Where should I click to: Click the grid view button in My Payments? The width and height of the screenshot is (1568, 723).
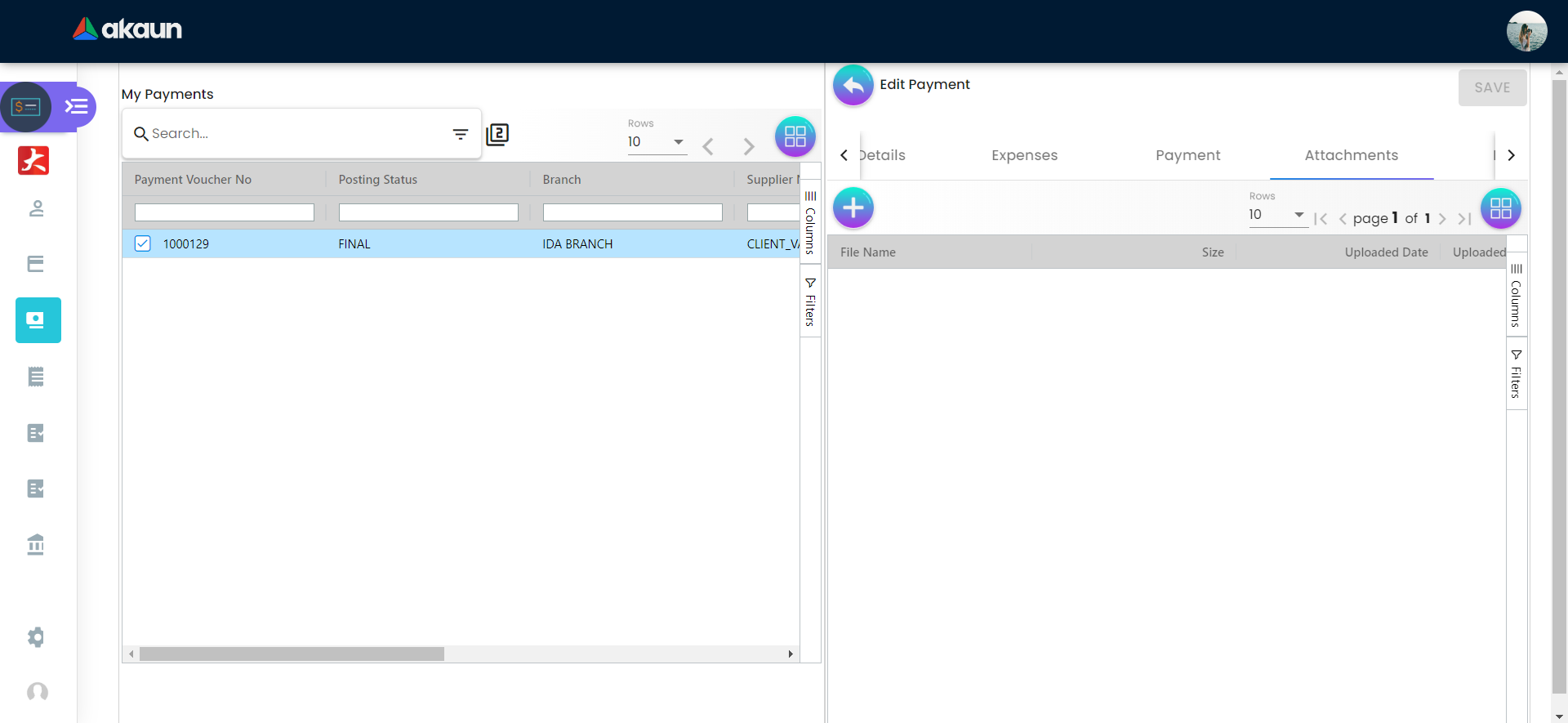pyautogui.click(x=795, y=136)
